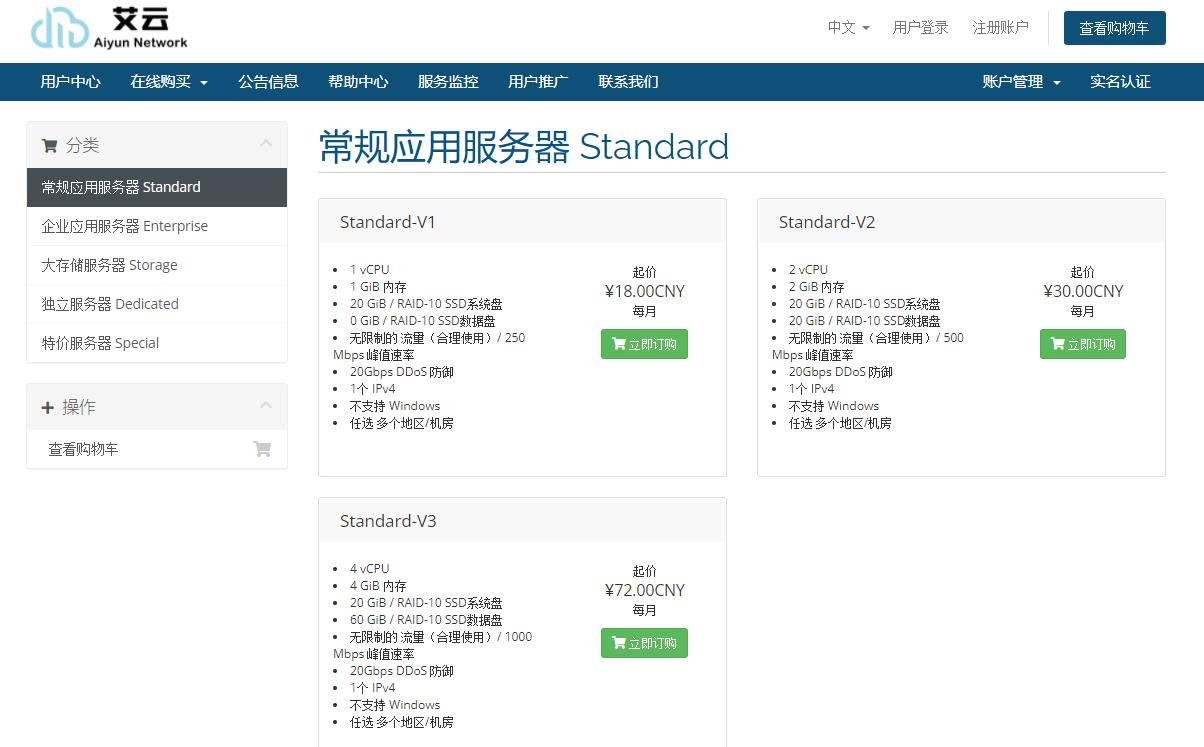Click the 用户登录 link
Viewport: 1204px width, 747px height.
[x=920, y=28]
